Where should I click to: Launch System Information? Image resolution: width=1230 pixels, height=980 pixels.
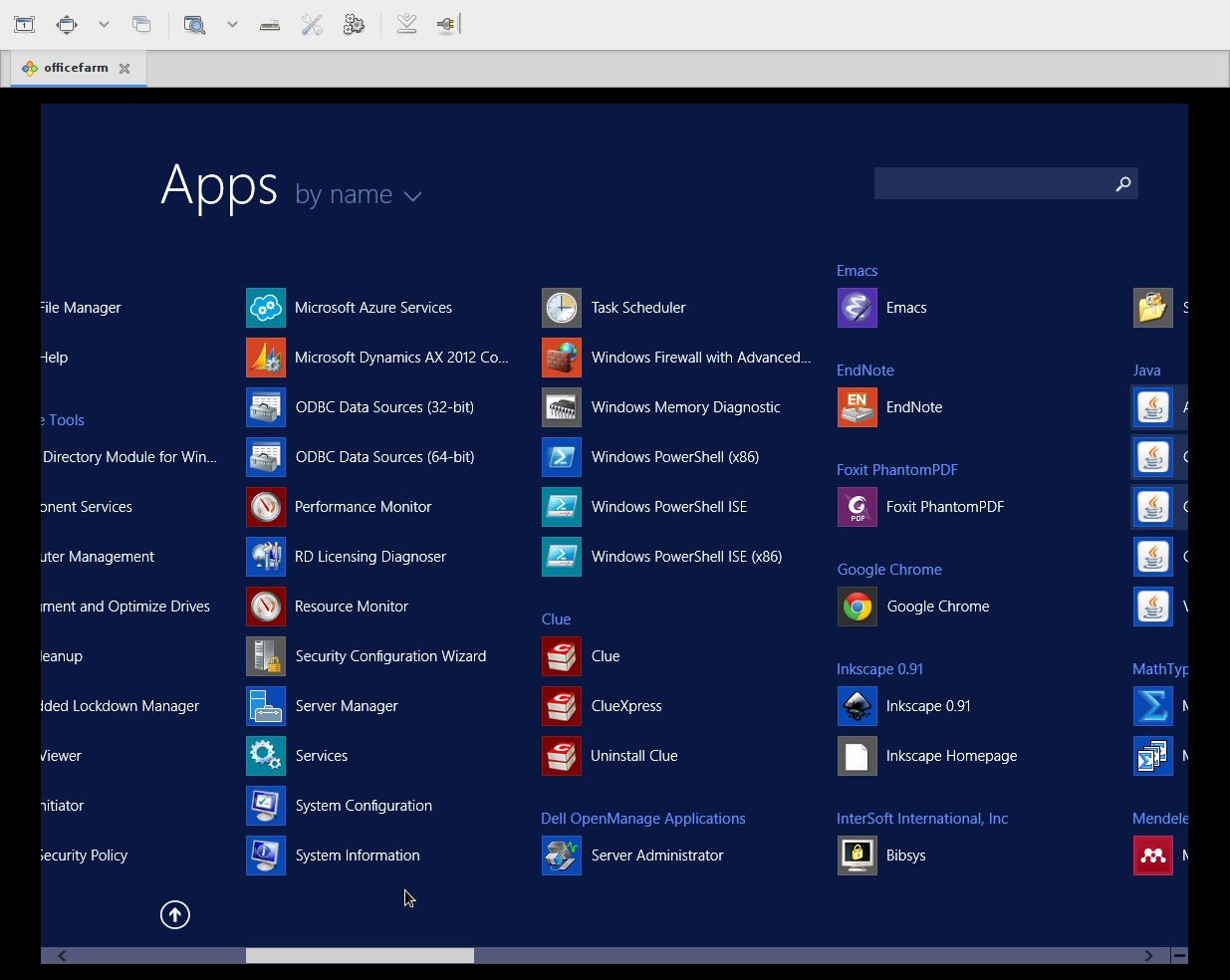(x=334, y=856)
